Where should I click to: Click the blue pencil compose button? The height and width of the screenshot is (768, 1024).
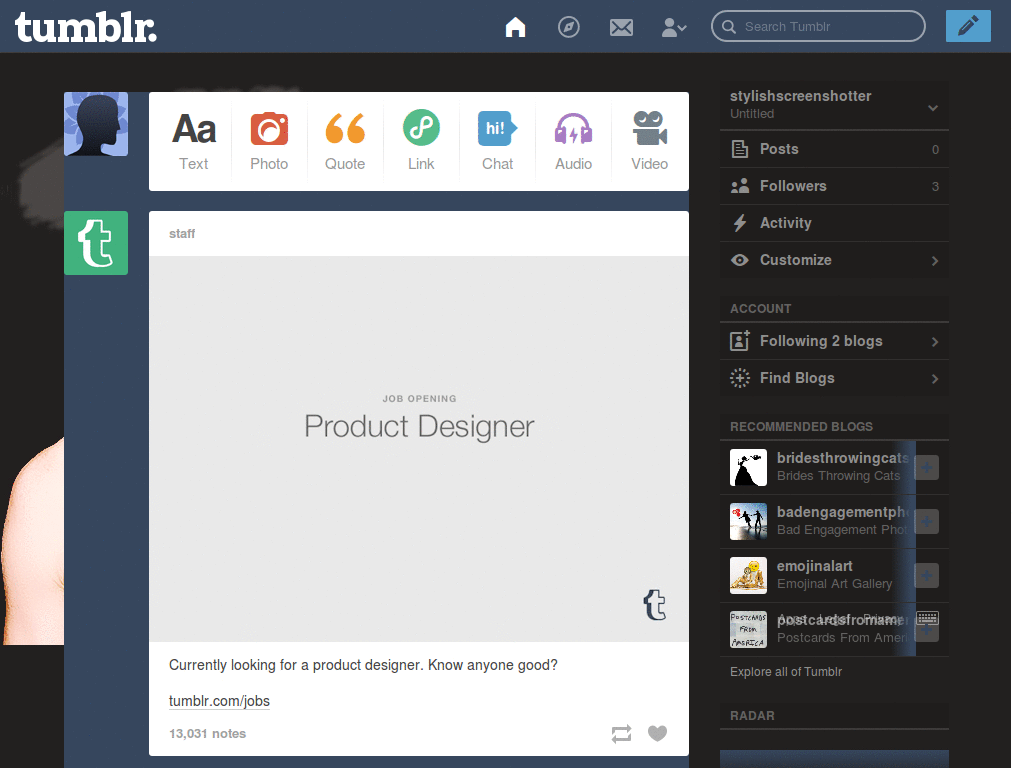[x=968, y=26]
